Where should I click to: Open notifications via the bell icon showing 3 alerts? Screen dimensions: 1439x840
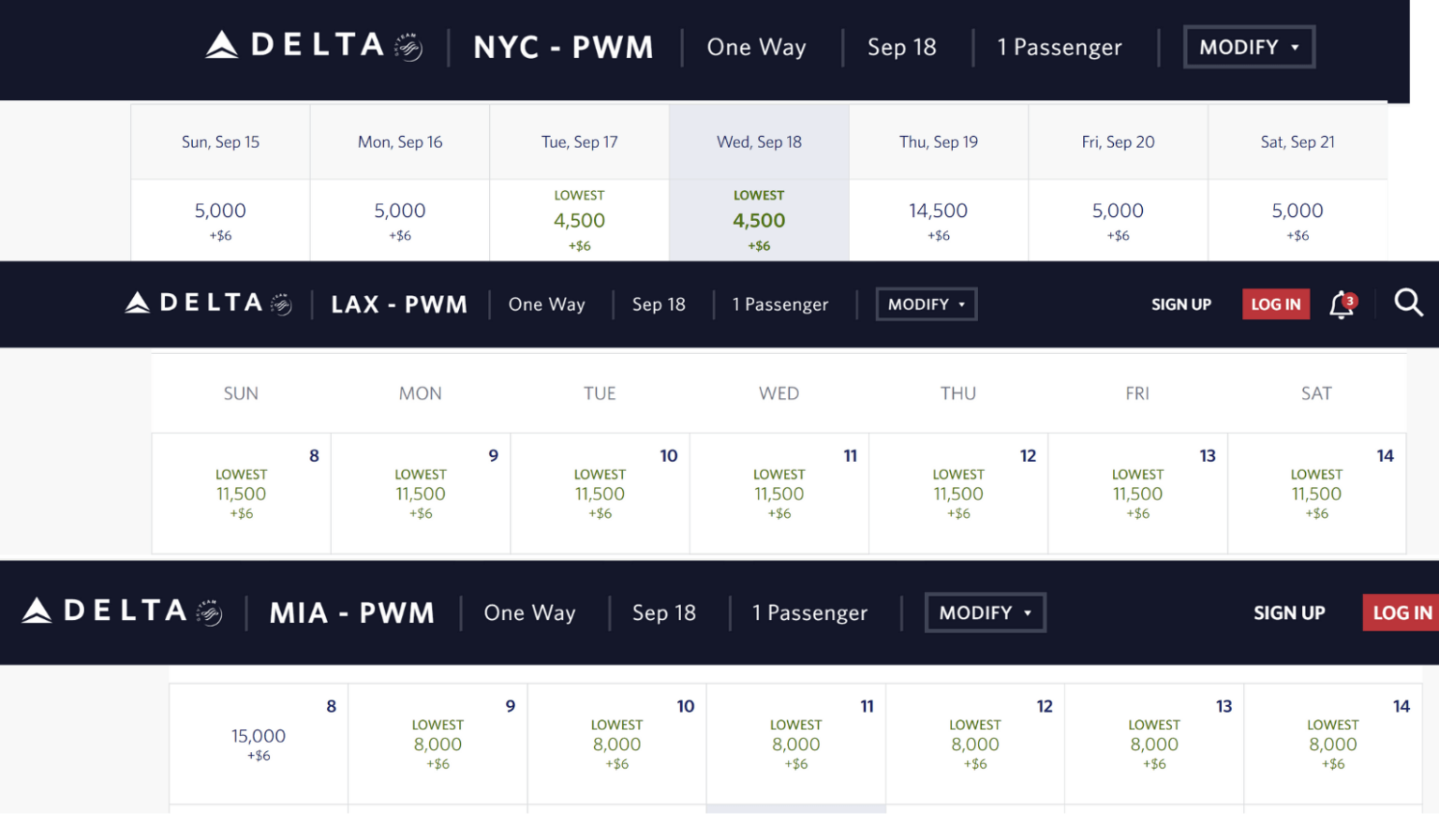click(1342, 303)
